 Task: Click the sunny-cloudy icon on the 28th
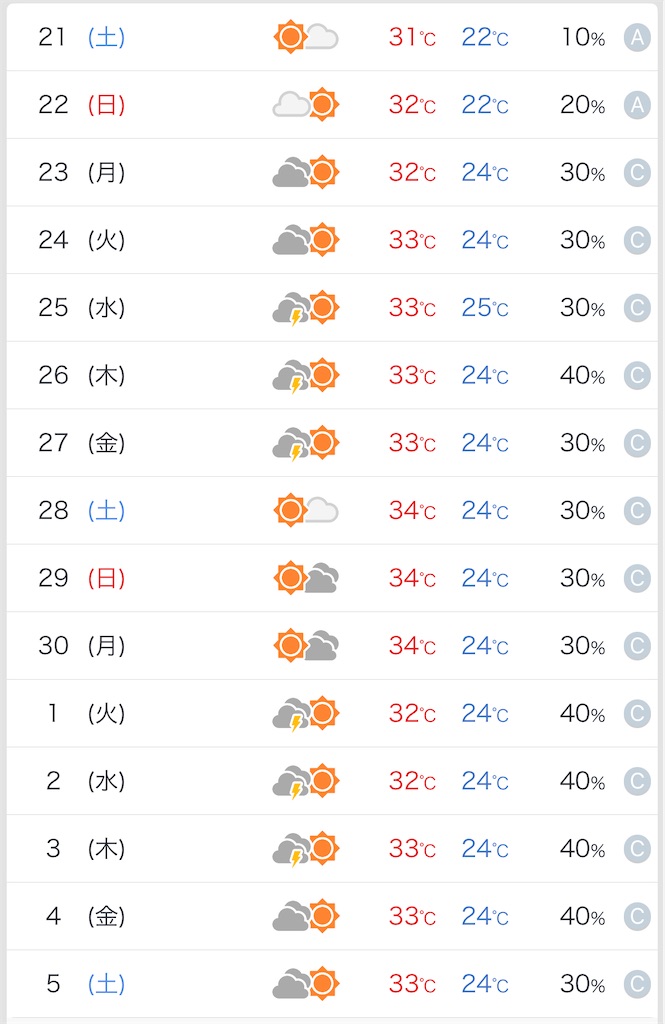pos(306,510)
